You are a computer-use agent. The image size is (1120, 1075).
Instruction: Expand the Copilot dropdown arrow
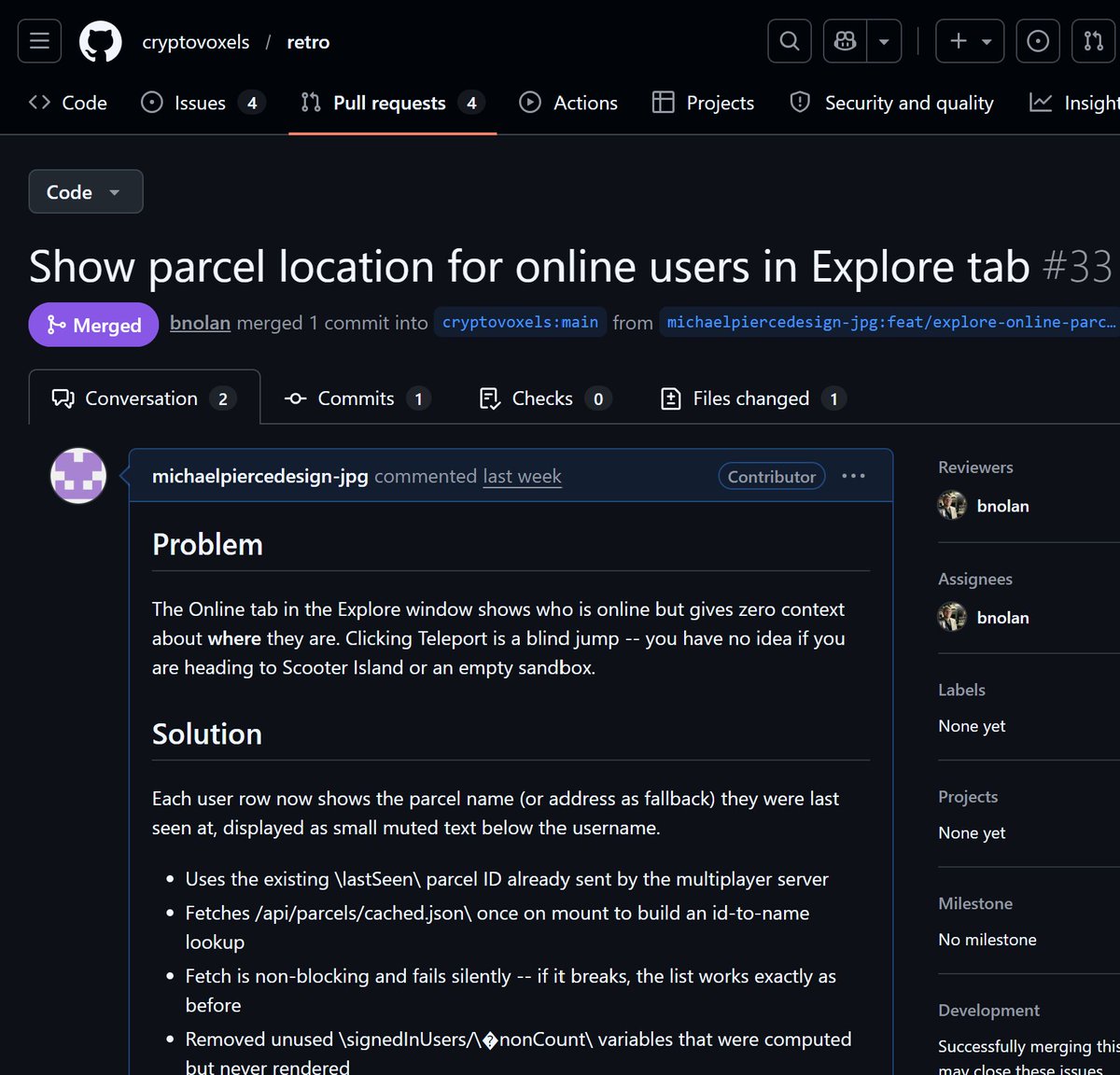[884, 41]
